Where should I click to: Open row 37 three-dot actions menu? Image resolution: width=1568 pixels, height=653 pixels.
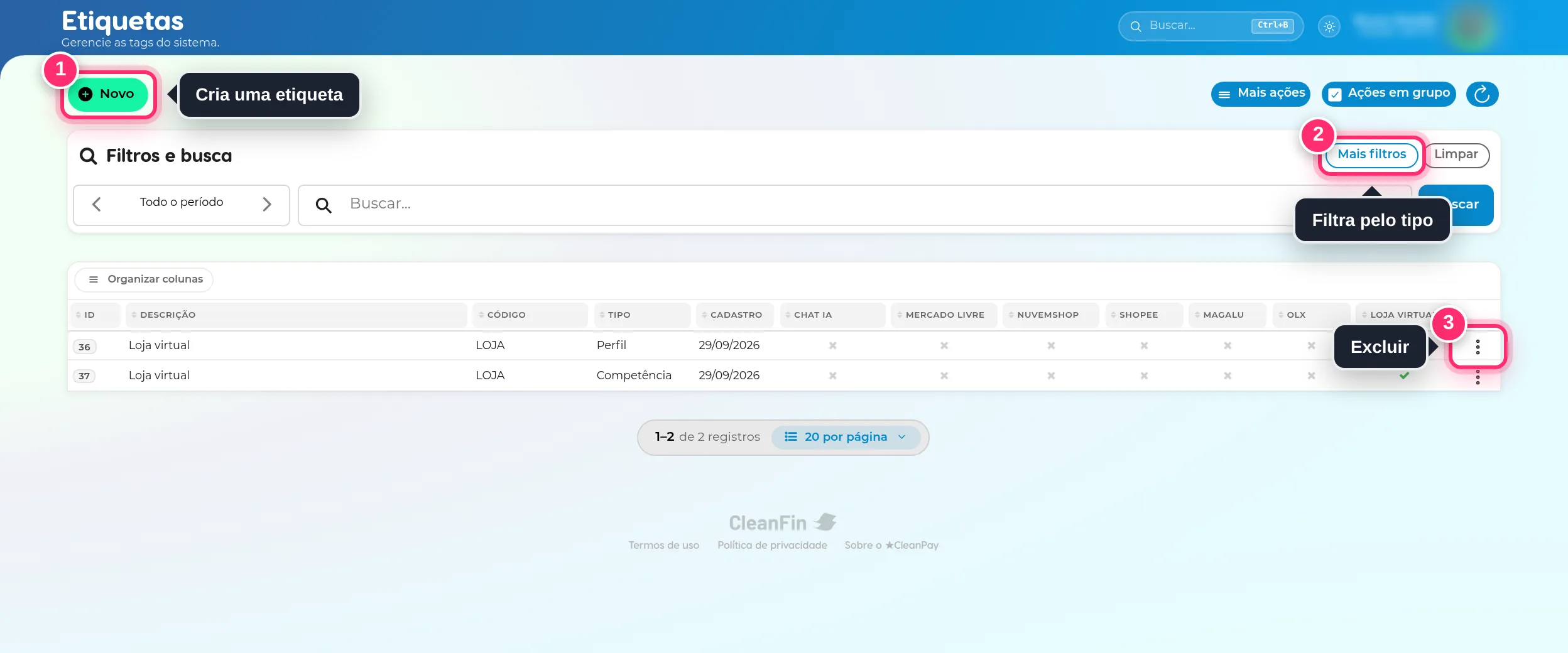(x=1478, y=377)
